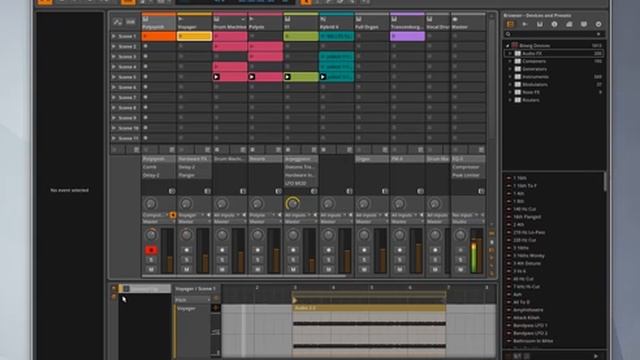Viewport: 640px width, 360px height.
Task: Launch Scene 6 with its play triangle
Action: (114, 87)
